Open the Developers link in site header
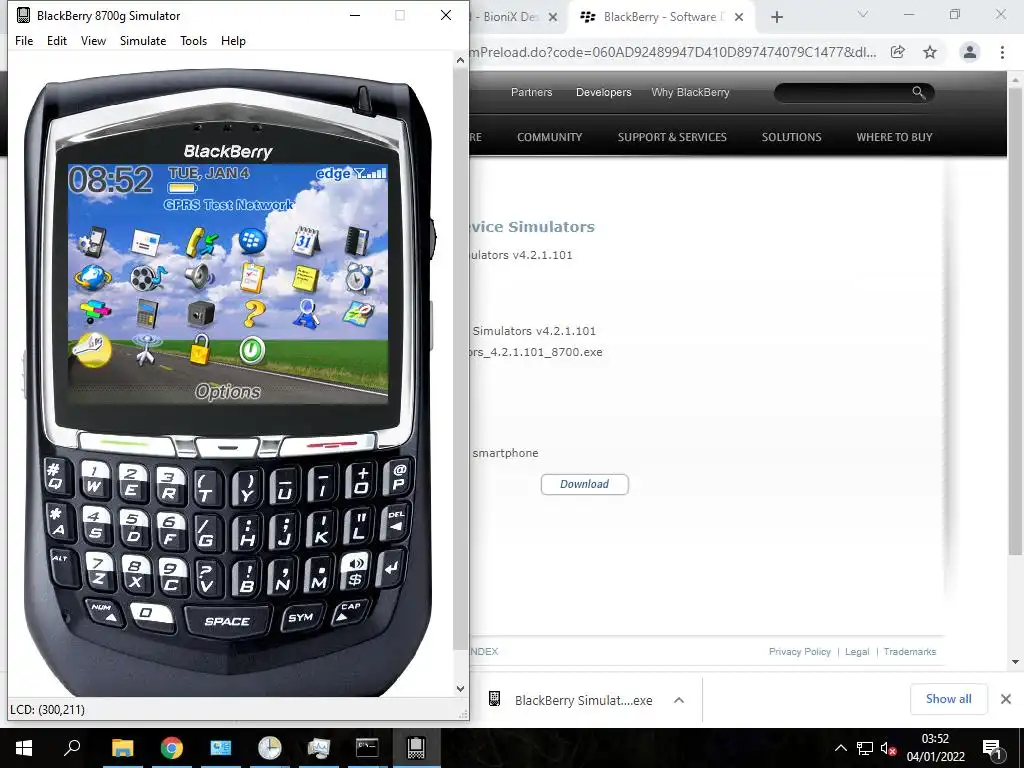Image resolution: width=1024 pixels, height=768 pixels. coord(603,92)
